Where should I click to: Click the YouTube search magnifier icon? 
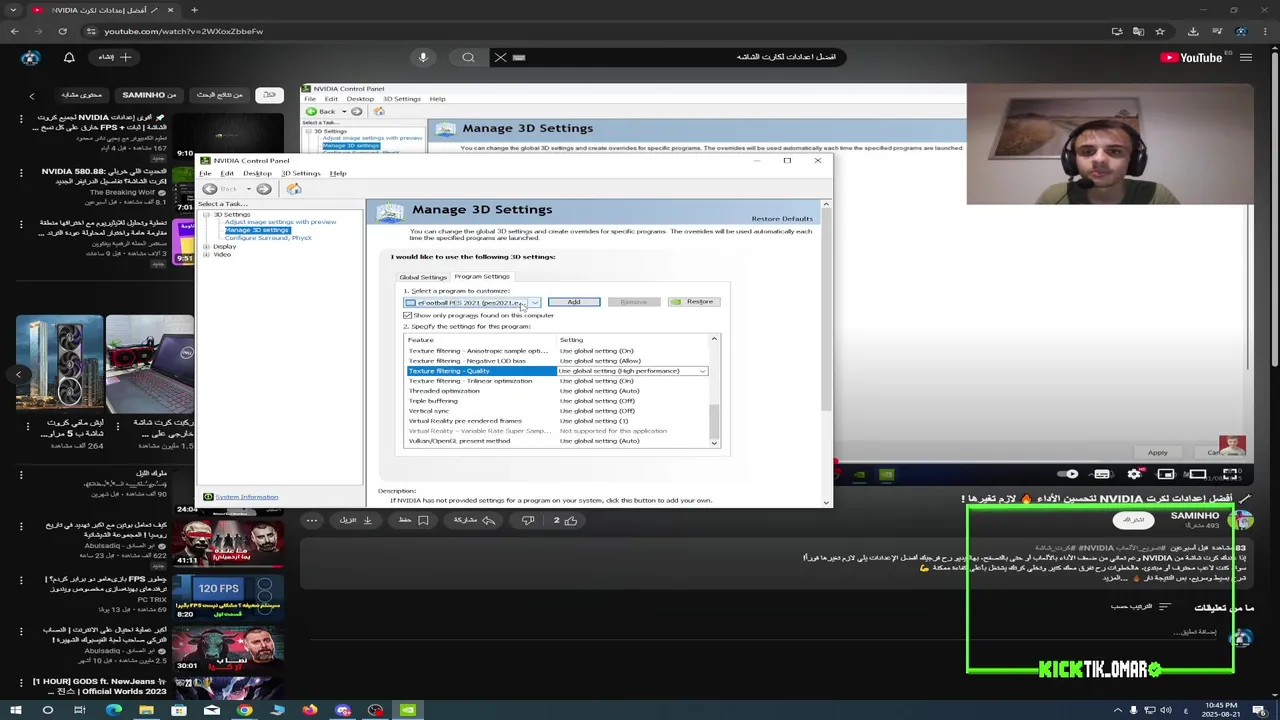(468, 57)
